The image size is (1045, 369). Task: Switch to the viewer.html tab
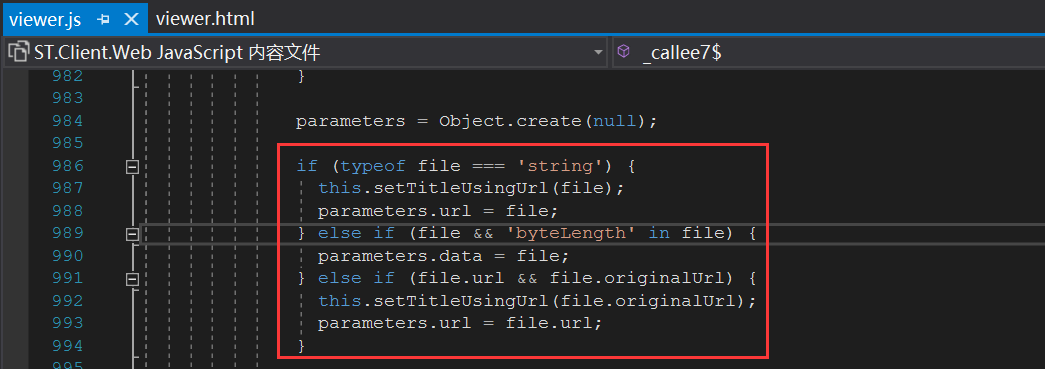205,19
